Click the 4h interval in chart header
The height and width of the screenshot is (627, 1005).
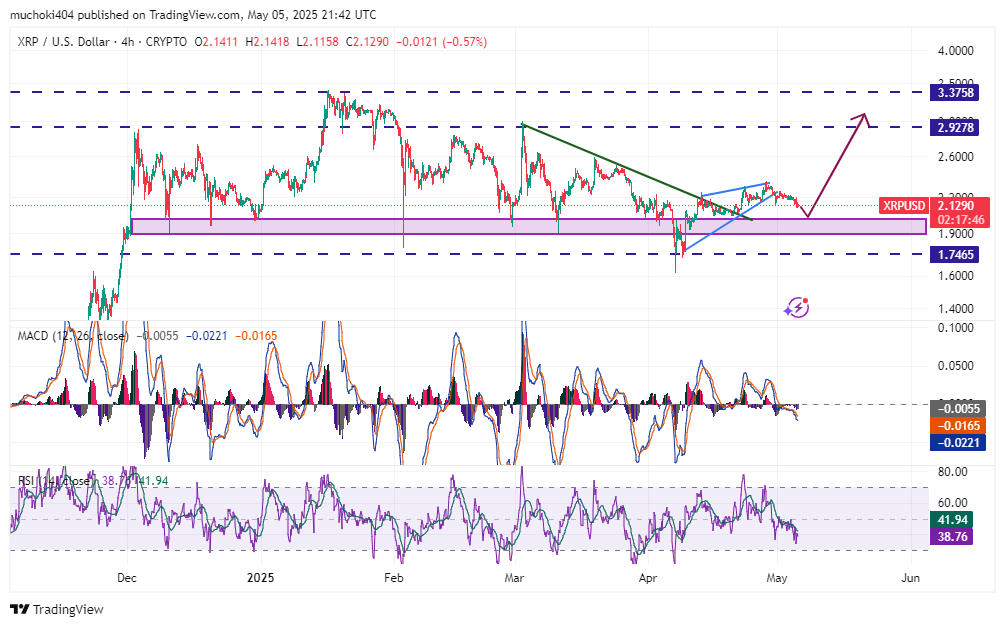point(133,41)
